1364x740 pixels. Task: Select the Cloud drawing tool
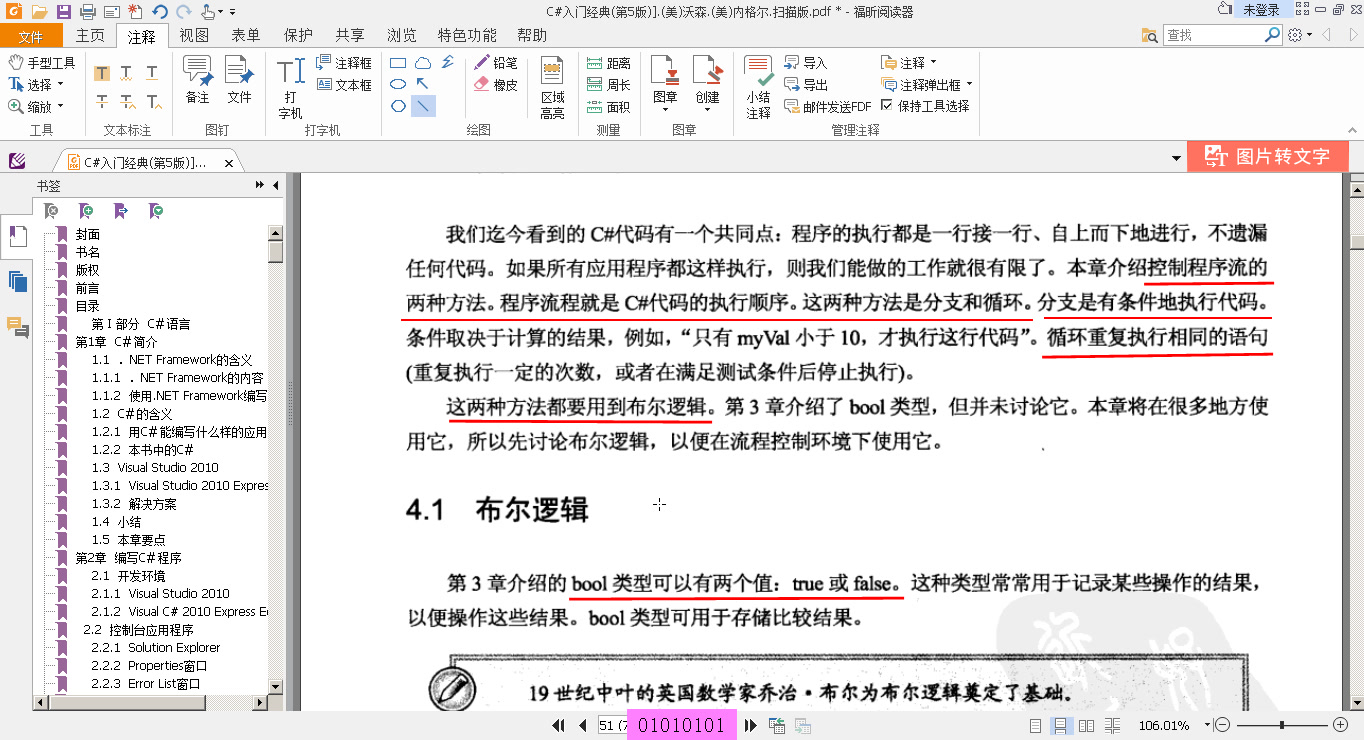point(423,63)
